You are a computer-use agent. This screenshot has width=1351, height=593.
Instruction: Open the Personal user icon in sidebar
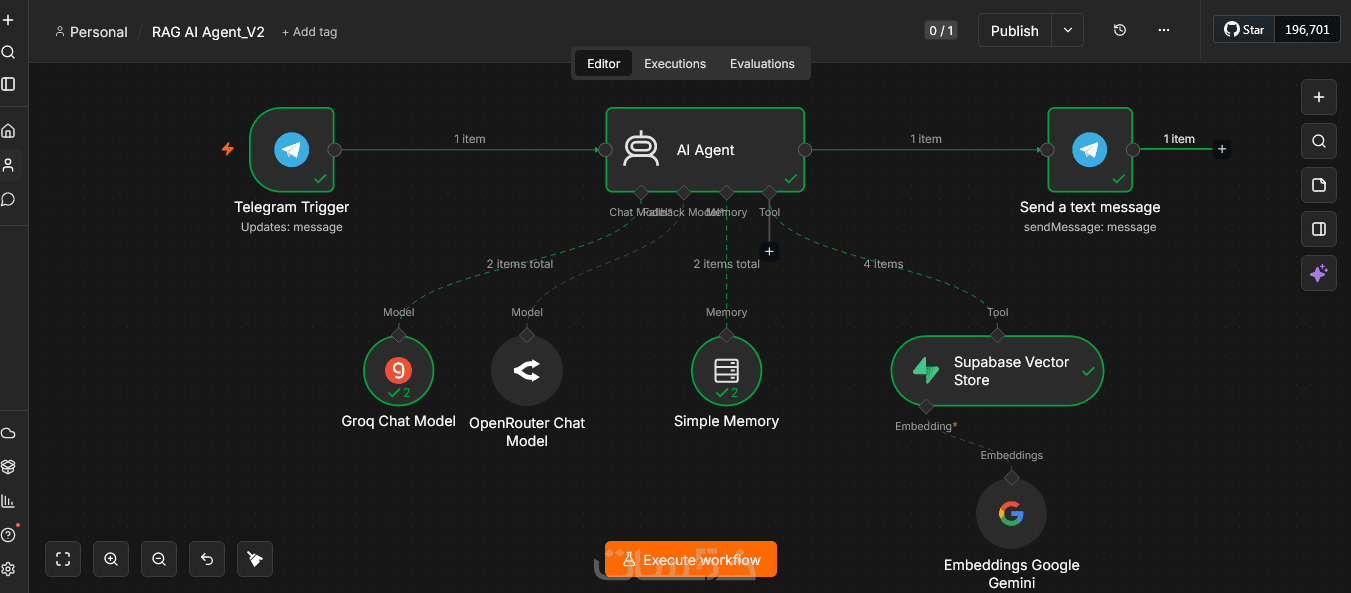8,165
